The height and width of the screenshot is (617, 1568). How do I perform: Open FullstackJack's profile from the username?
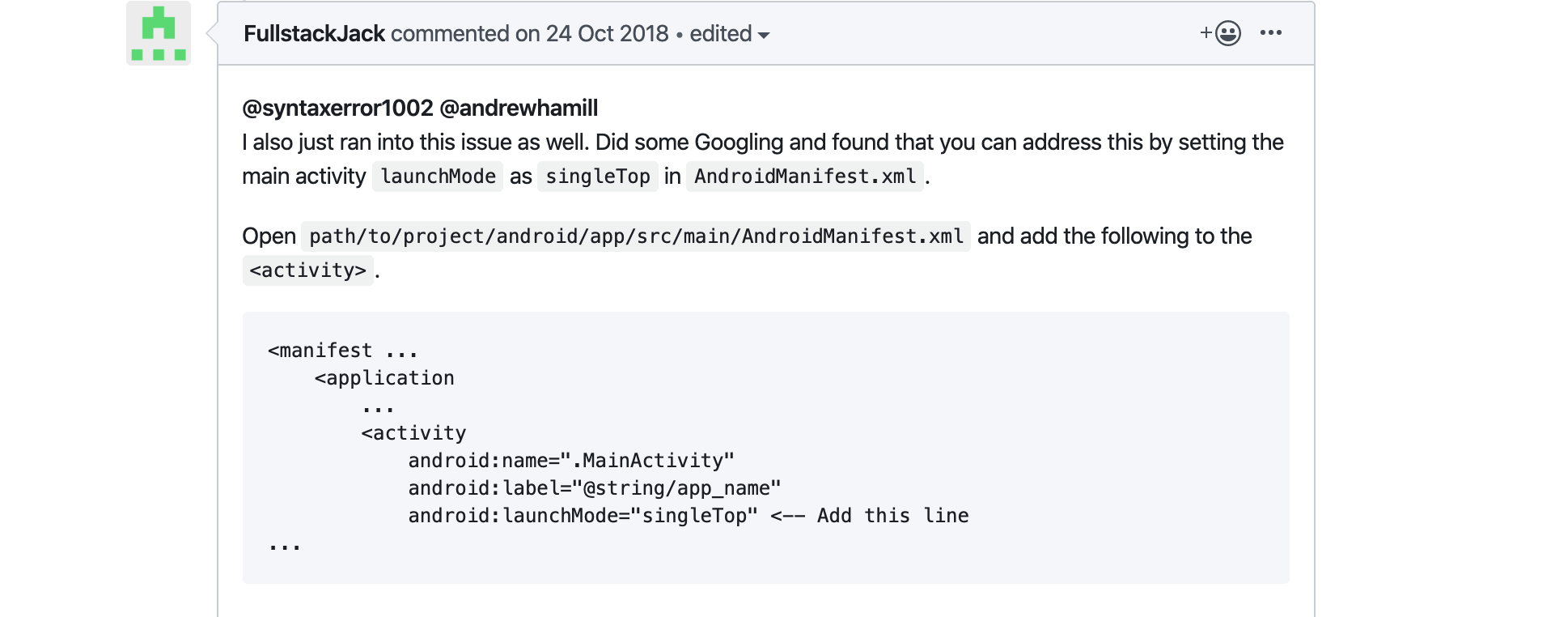(314, 34)
